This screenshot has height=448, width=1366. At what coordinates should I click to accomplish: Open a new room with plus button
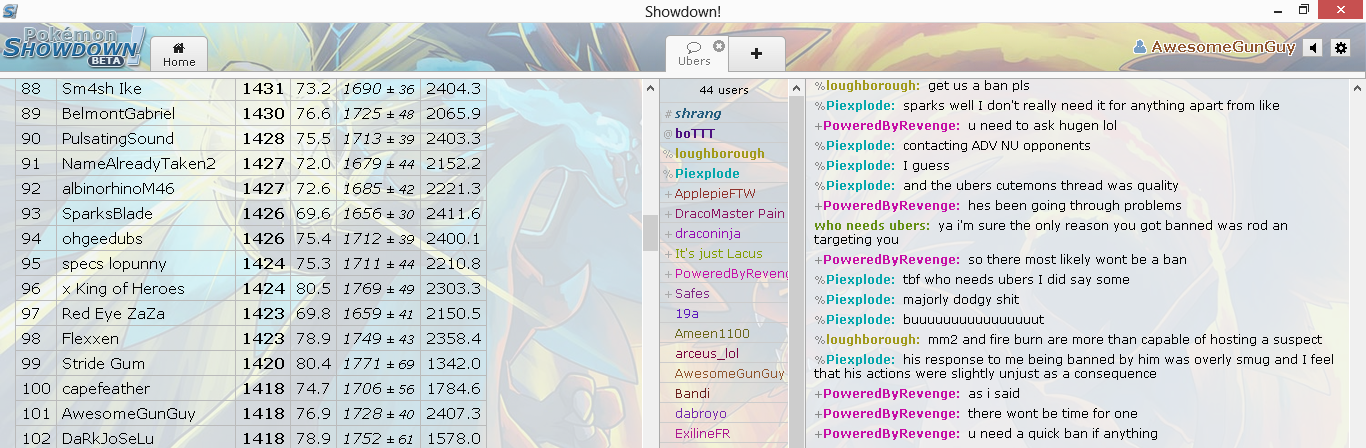point(756,54)
